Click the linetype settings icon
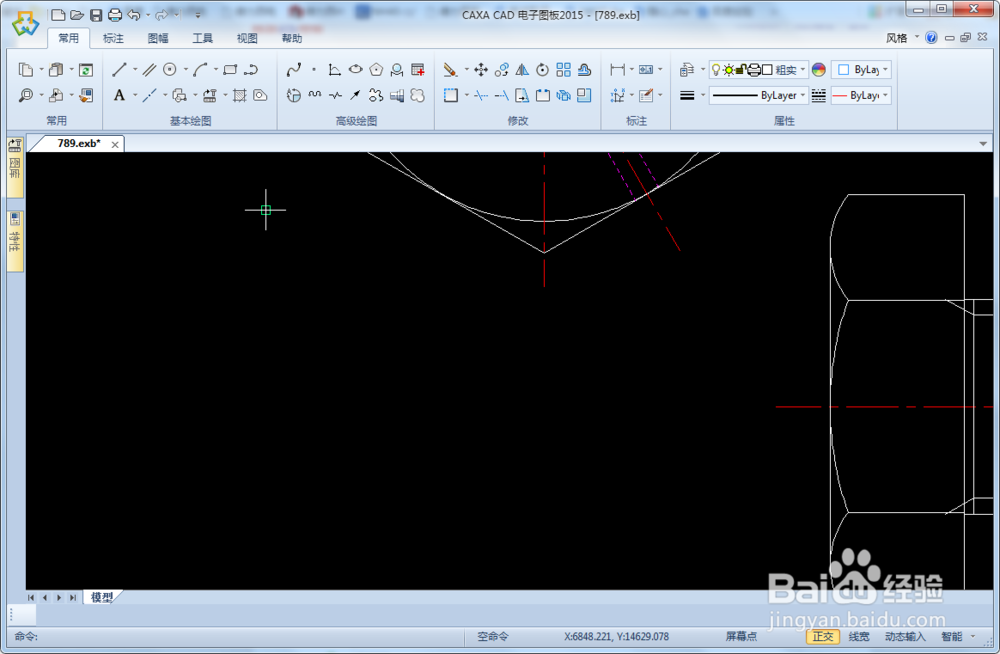The height and width of the screenshot is (654, 1000). pyautogui.click(x=819, y=95)
